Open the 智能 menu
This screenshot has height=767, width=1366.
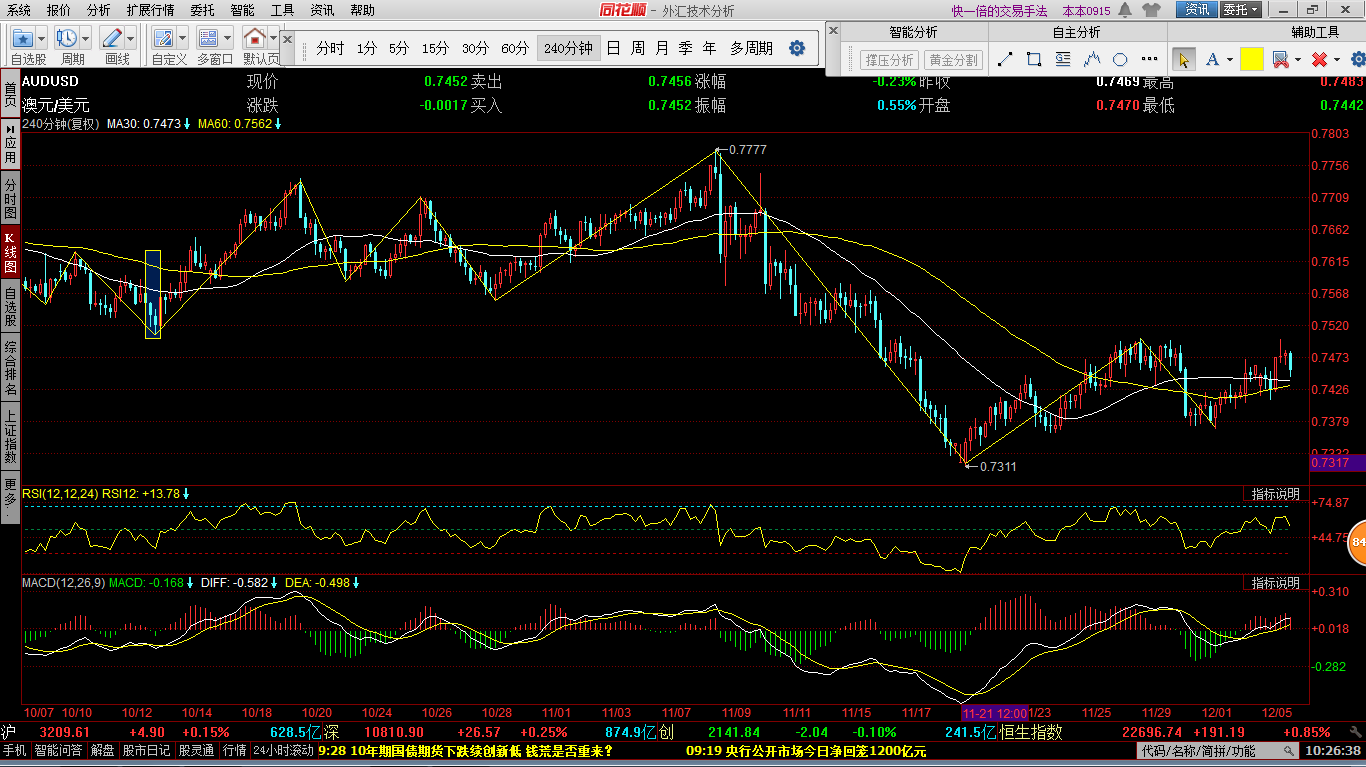click(x=242, y=10)
